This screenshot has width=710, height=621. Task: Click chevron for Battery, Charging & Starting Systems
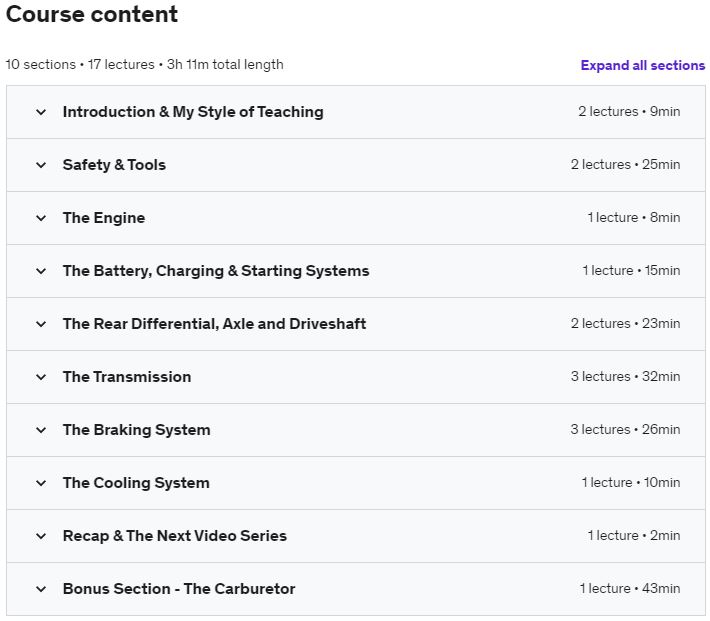coord(41,271)
